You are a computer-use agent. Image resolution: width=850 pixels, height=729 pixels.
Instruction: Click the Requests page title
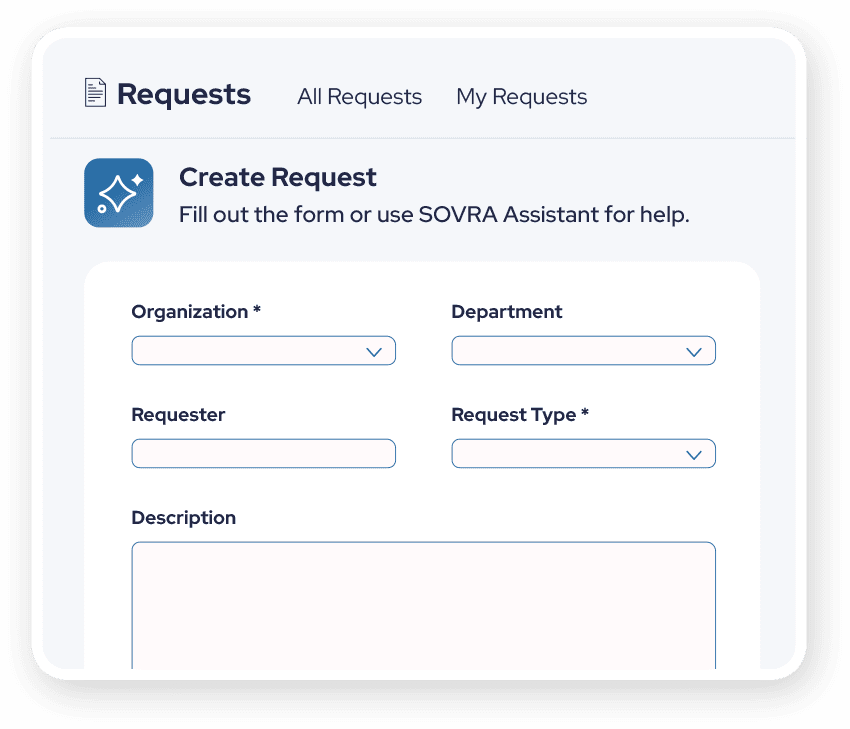coord(184,95)
